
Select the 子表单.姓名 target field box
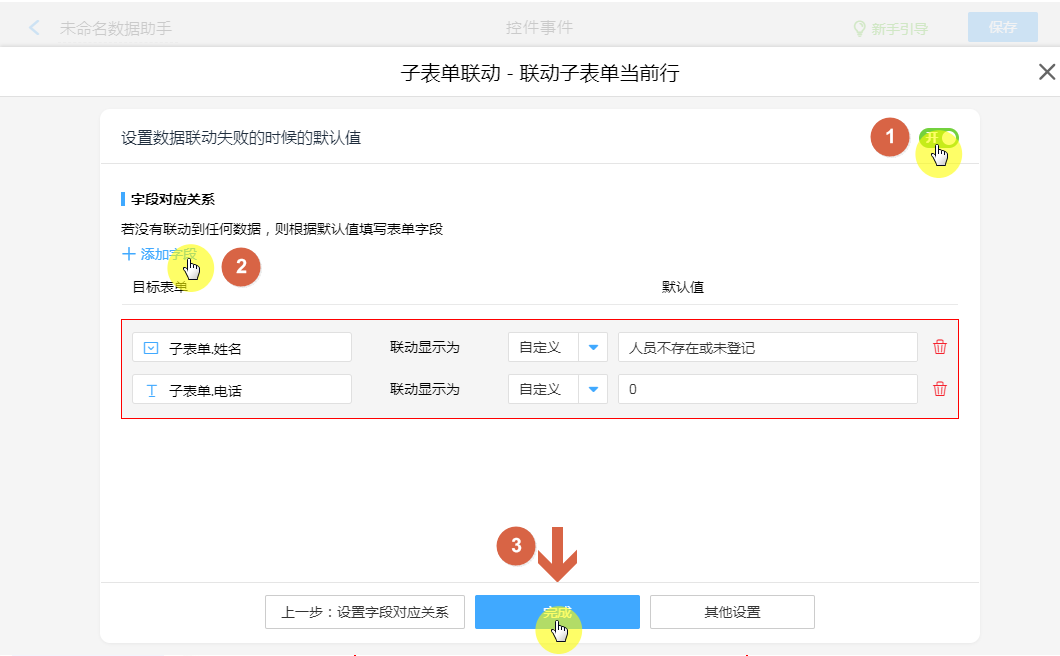click(241, 347)
